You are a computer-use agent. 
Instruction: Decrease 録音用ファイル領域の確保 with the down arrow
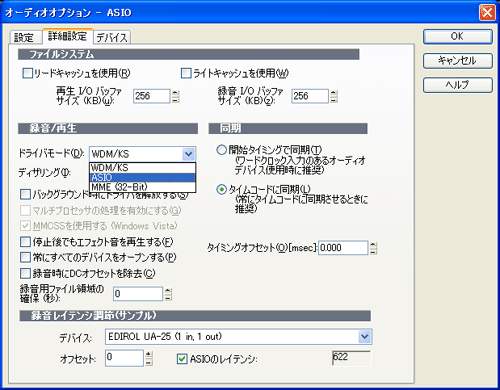[x=169, y=297]
